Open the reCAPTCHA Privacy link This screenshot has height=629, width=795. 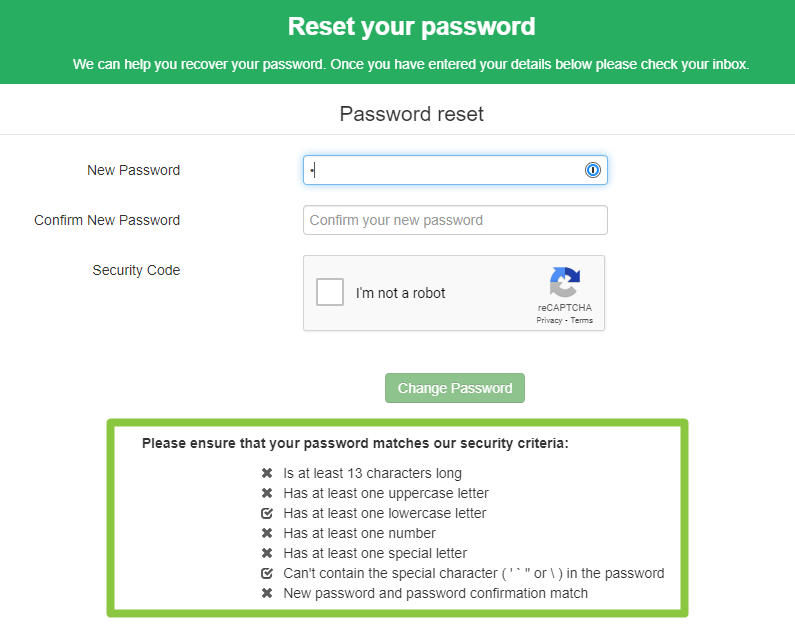pos(549,320)
